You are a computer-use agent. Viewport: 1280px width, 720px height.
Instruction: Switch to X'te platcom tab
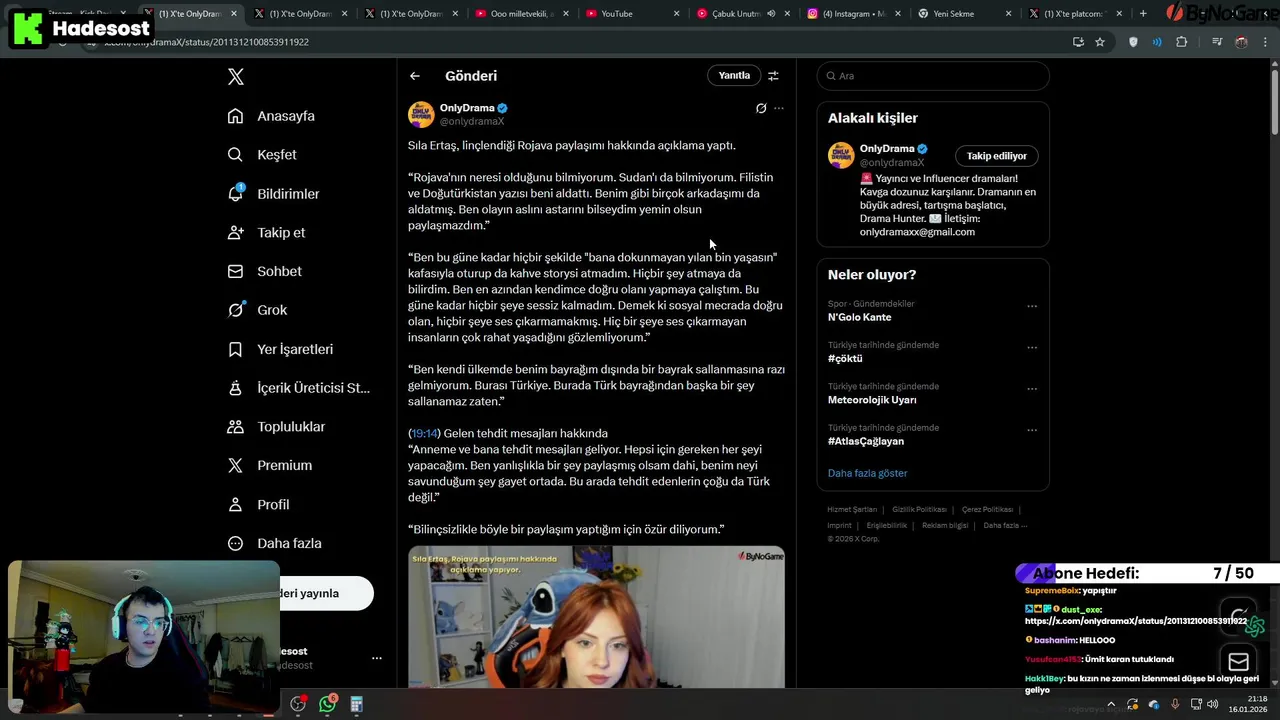pos(1075,14)
